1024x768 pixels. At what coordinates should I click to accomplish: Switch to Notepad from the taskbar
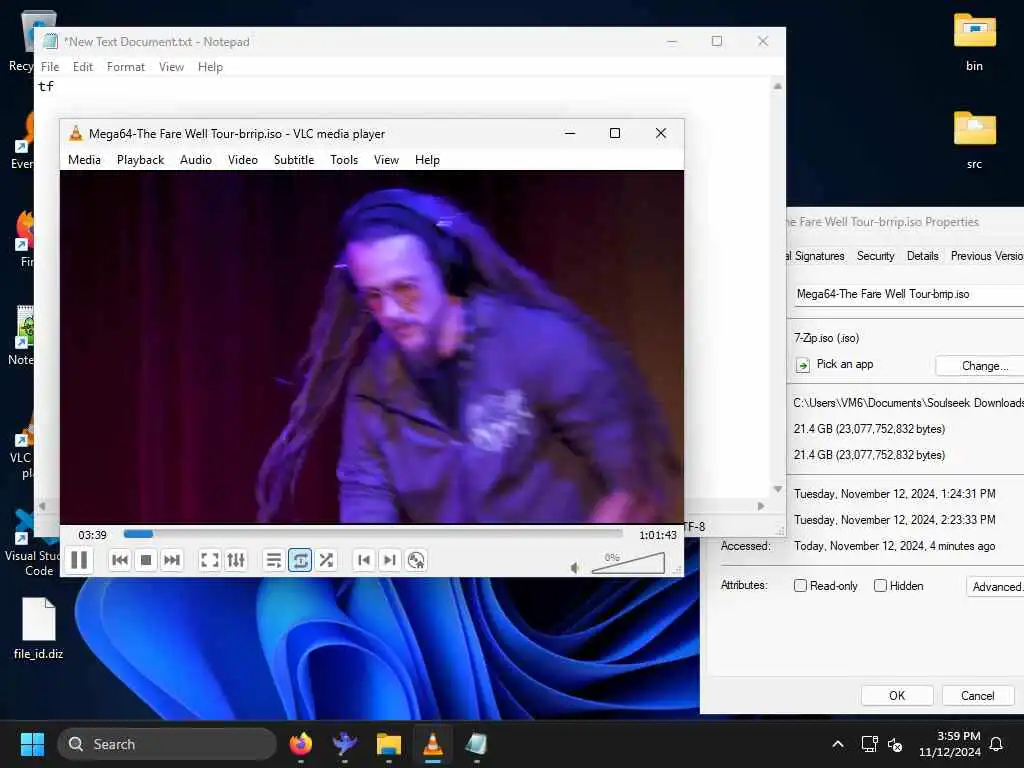coord(476,744)
